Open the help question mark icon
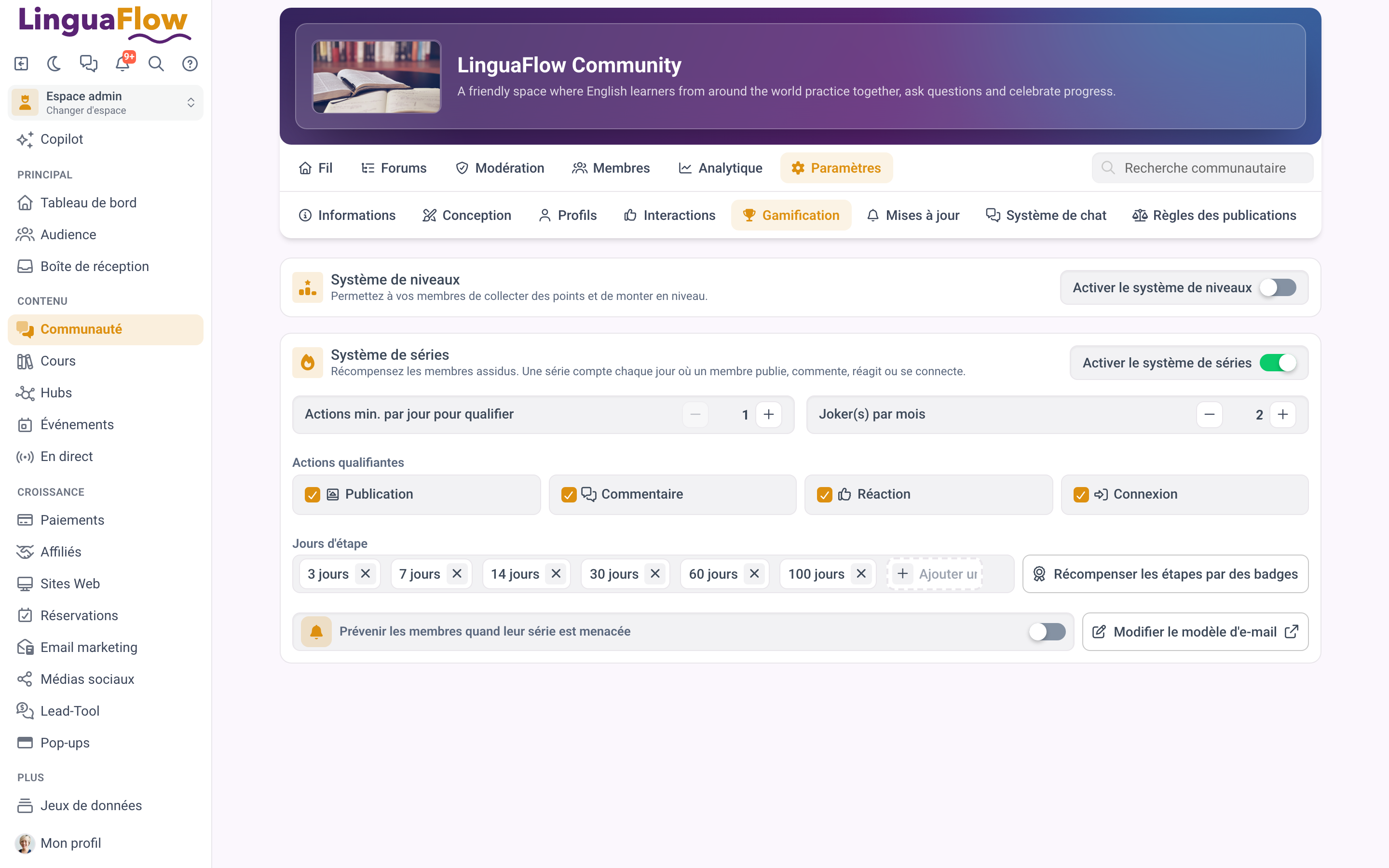 (190, 64)
